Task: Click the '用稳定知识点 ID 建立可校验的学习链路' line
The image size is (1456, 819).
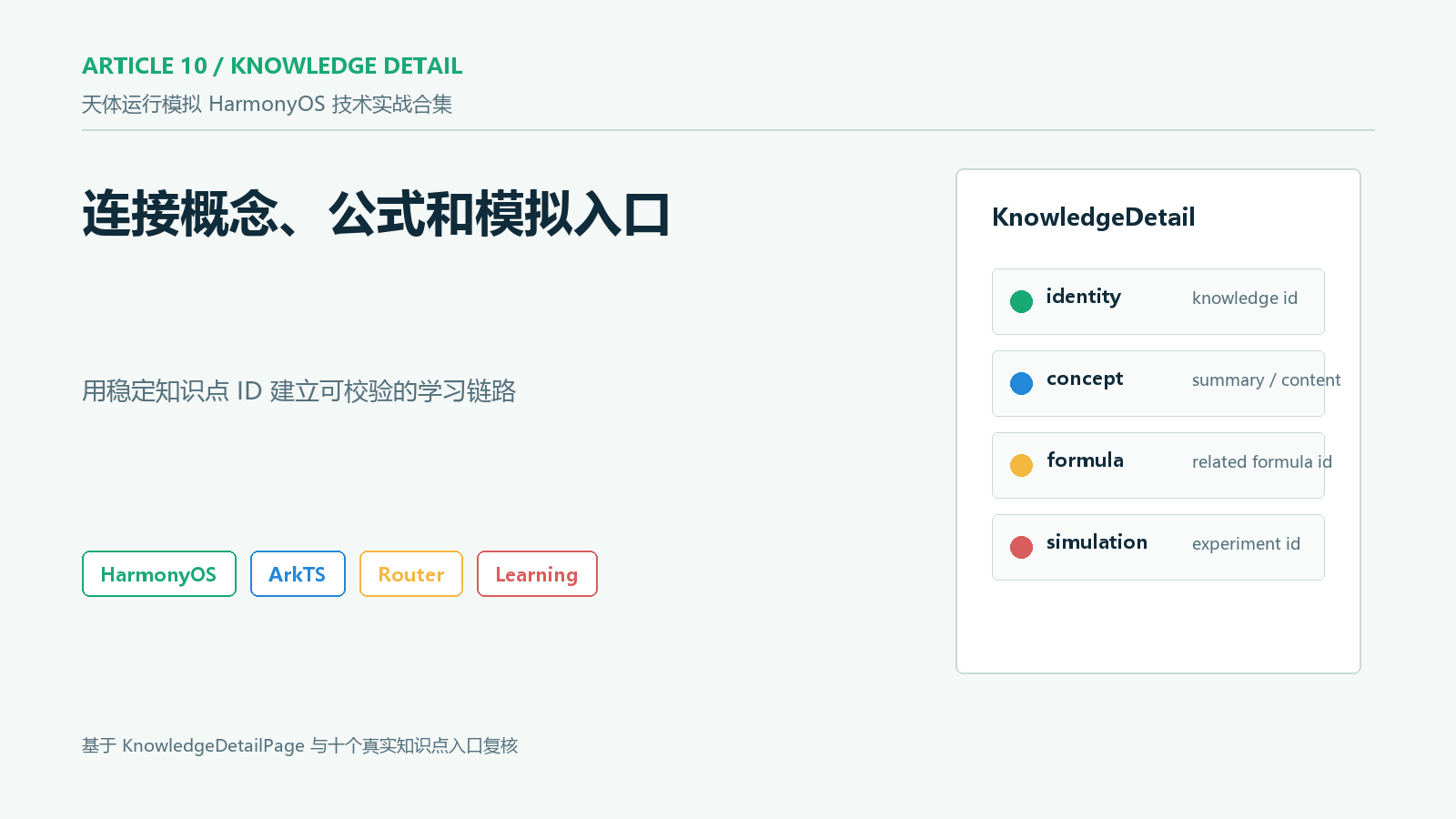Action: click(298, 391)
